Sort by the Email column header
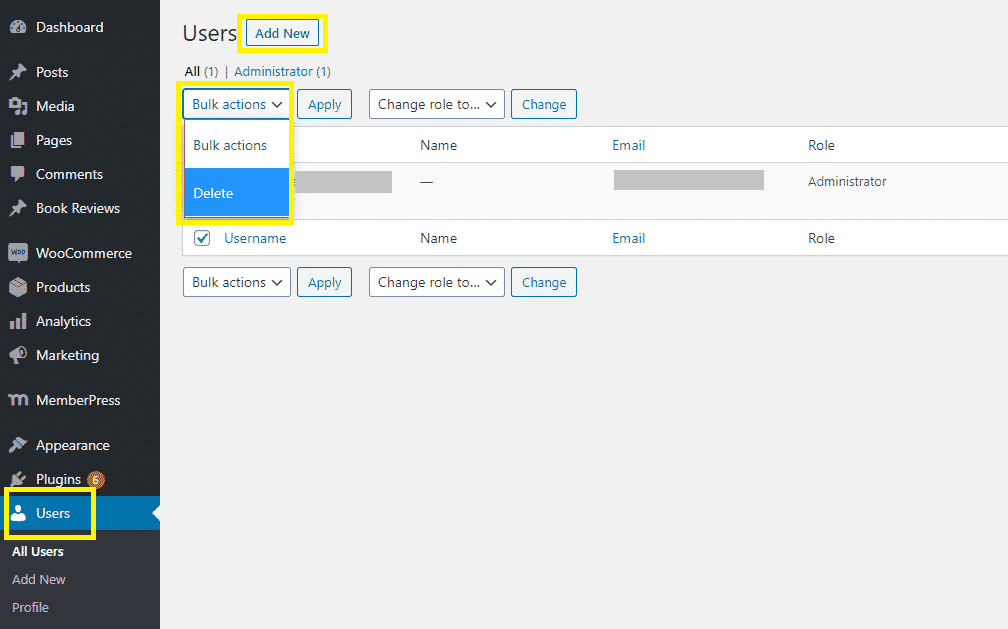The width and height of the screenshot is (1008, 629). (x=628, y=146)
